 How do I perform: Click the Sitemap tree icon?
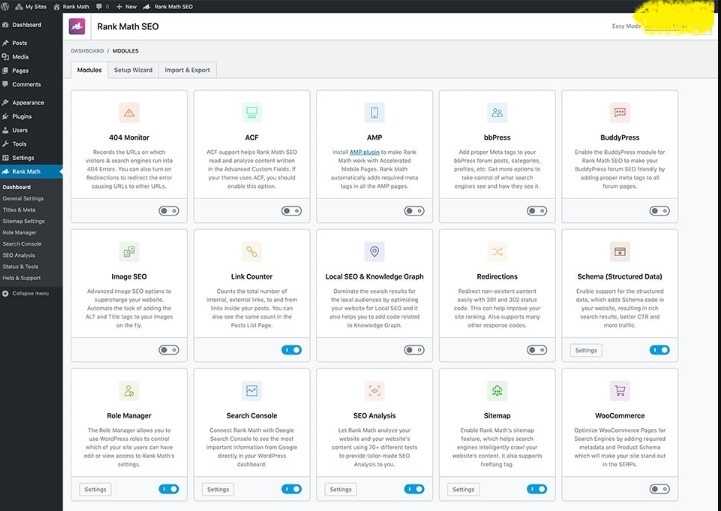click(497, 391)
